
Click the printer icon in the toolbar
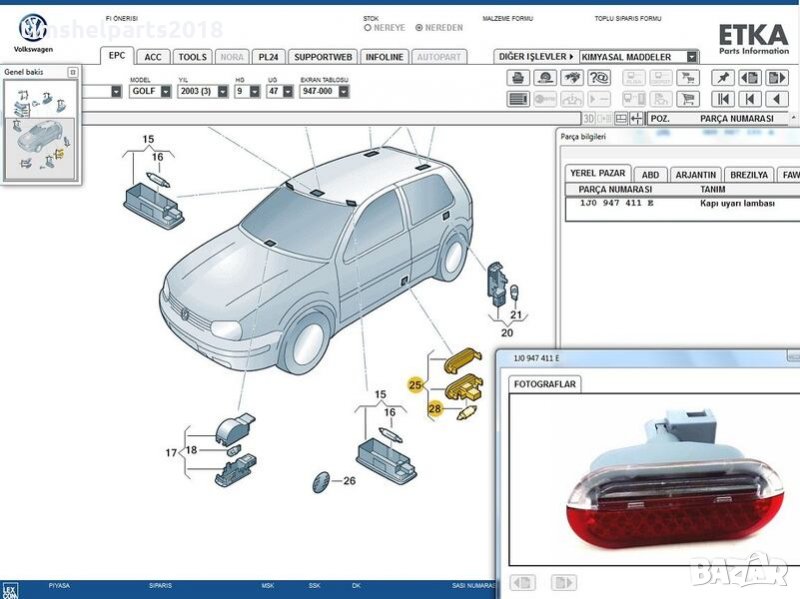click(518, 78)
